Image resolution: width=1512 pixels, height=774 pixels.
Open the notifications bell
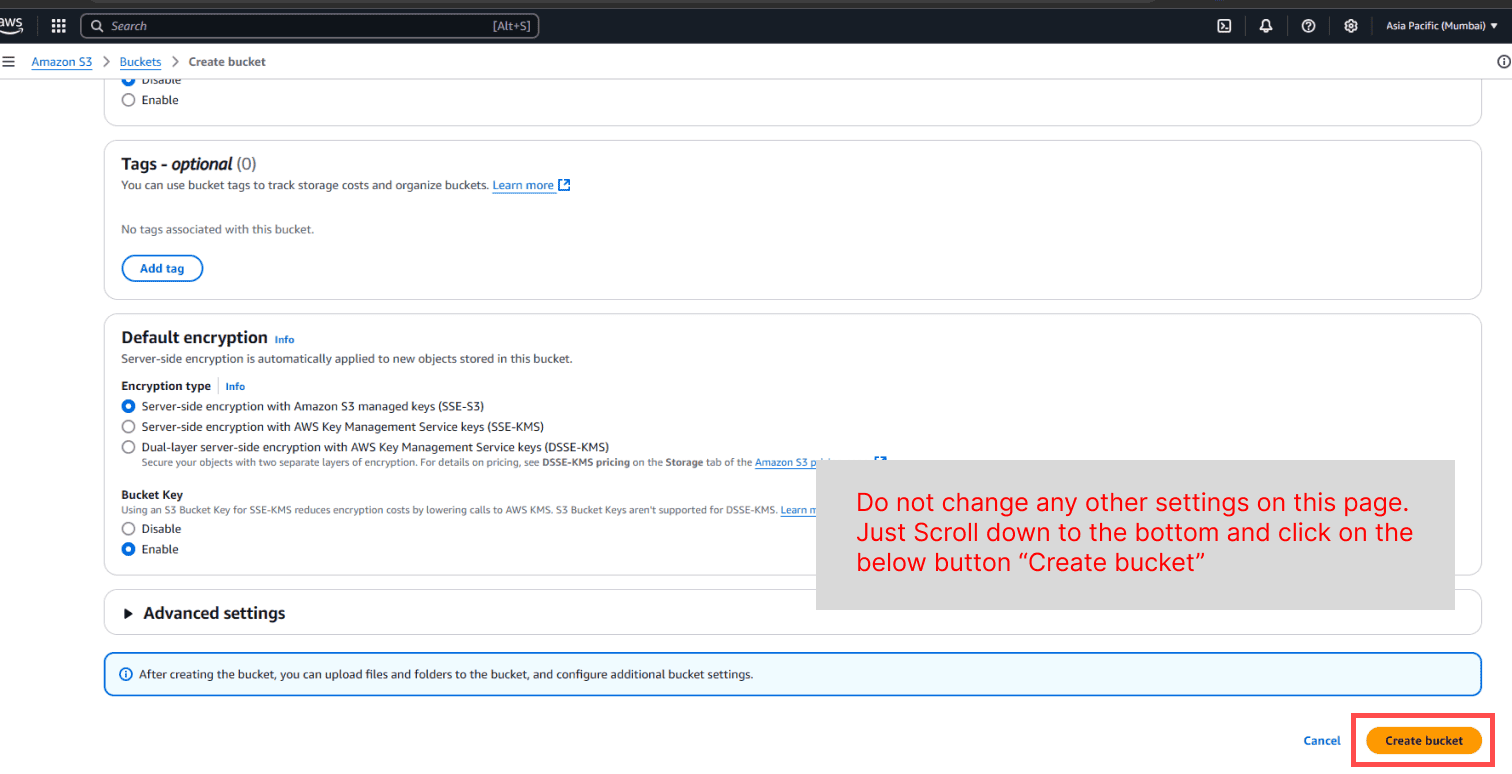1265,25
